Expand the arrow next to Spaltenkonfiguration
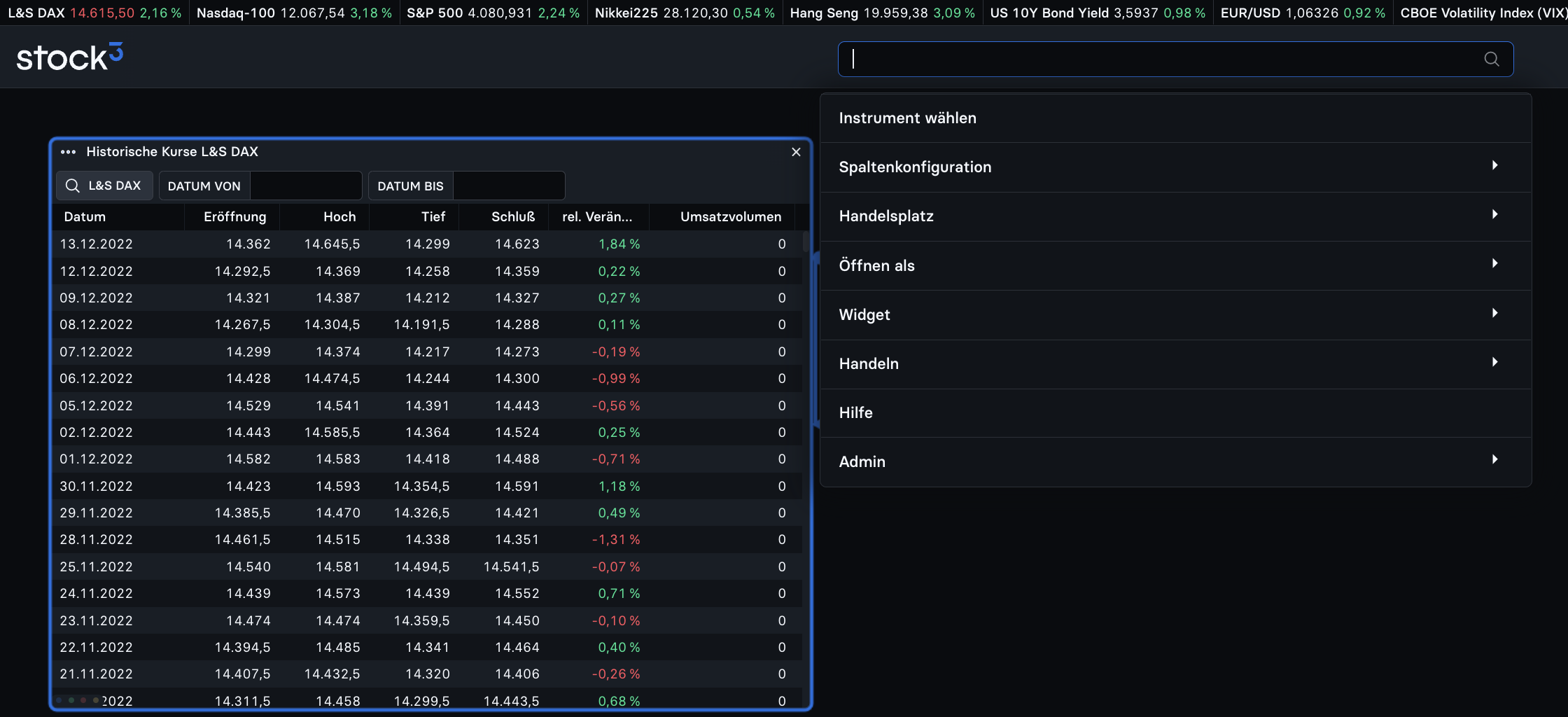This screenshot has width=1568, height=717. (x=1494, y=165)
